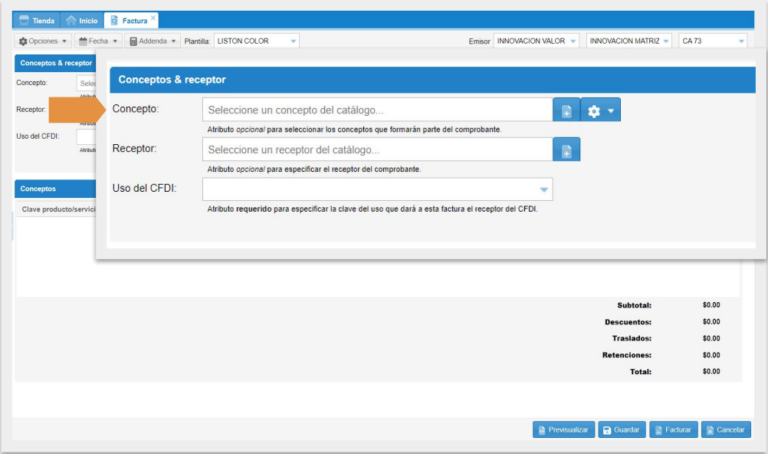
Task: Open the Addenda dropdown menu
Action: (154, 41)
